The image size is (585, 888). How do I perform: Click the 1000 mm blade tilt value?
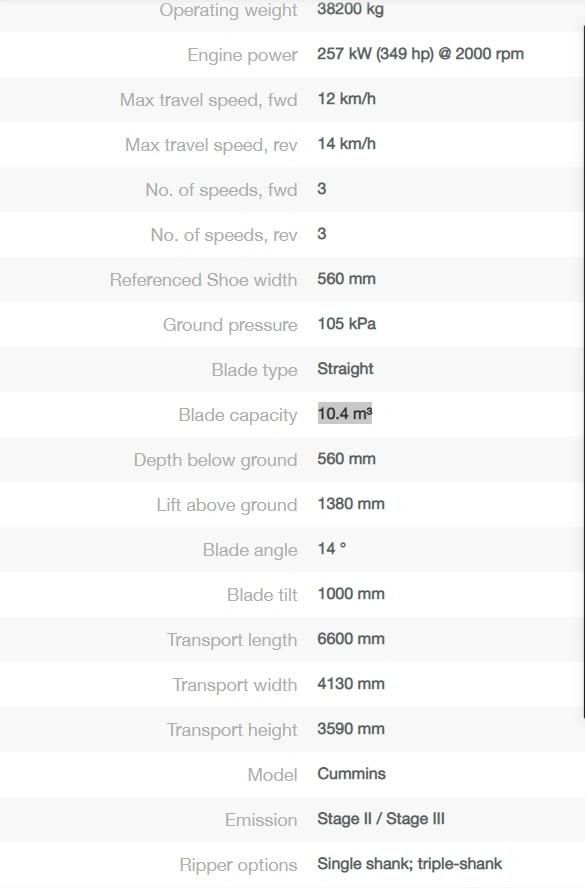point(351,594)
